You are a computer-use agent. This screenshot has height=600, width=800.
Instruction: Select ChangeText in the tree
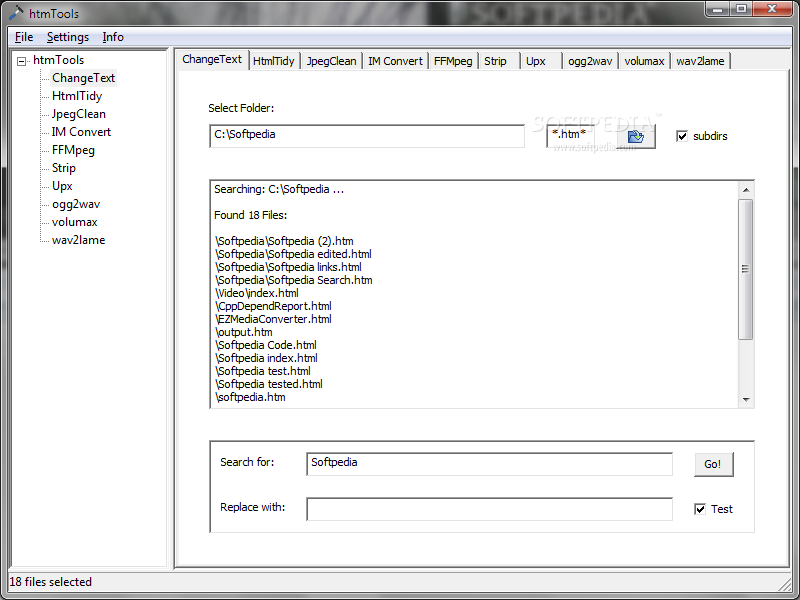pos(83,78)
